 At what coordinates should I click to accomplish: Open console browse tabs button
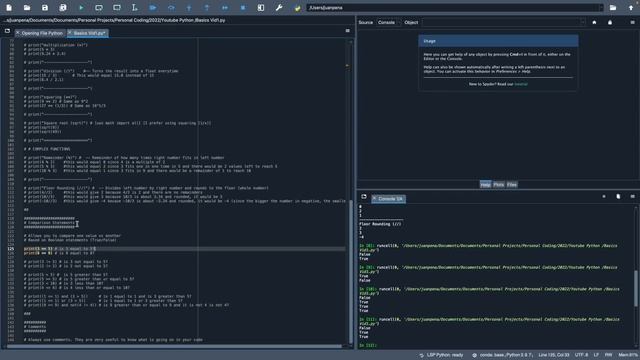(x=364, y=197)
